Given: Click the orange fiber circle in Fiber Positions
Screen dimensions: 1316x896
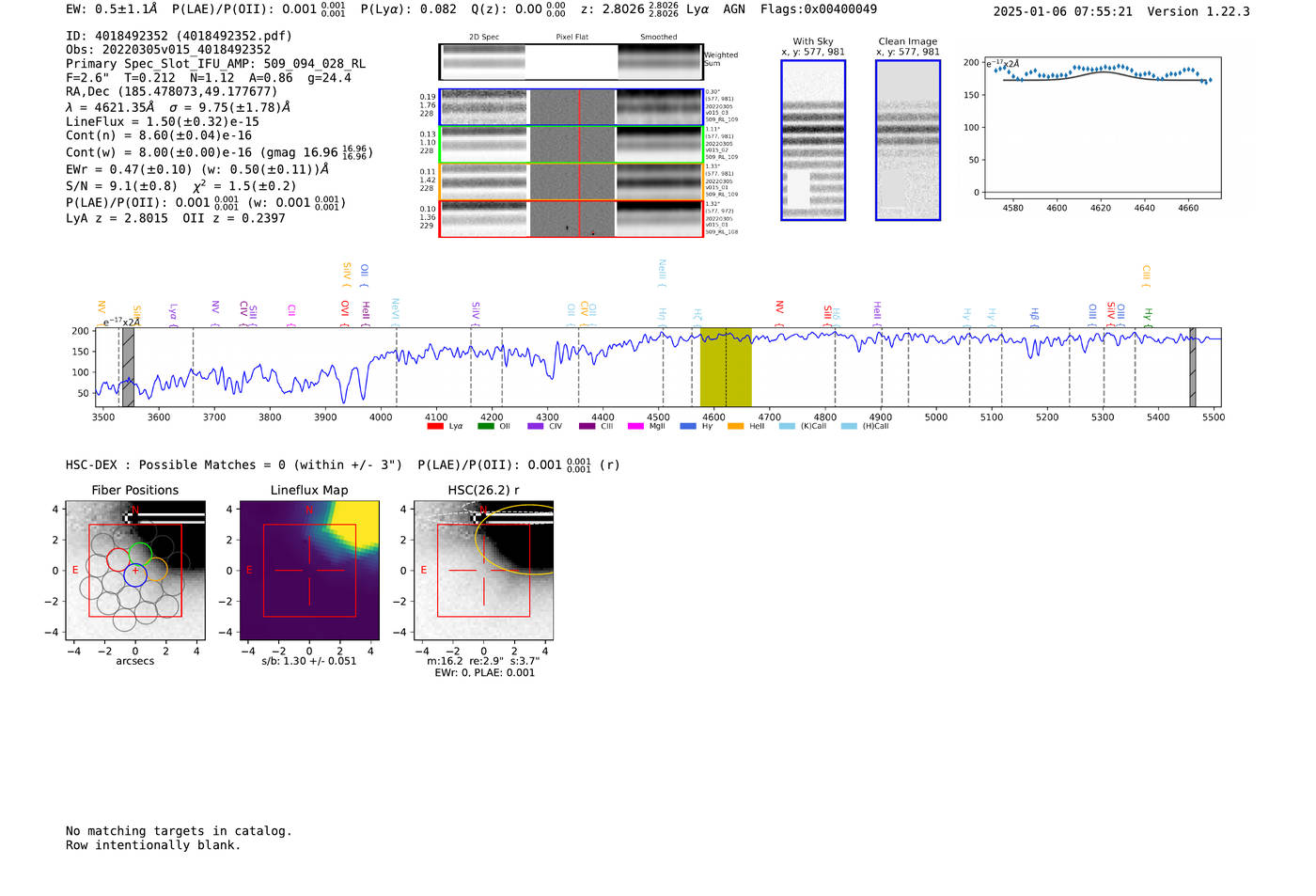Looking at the screenshot, I should coord(156,569).
